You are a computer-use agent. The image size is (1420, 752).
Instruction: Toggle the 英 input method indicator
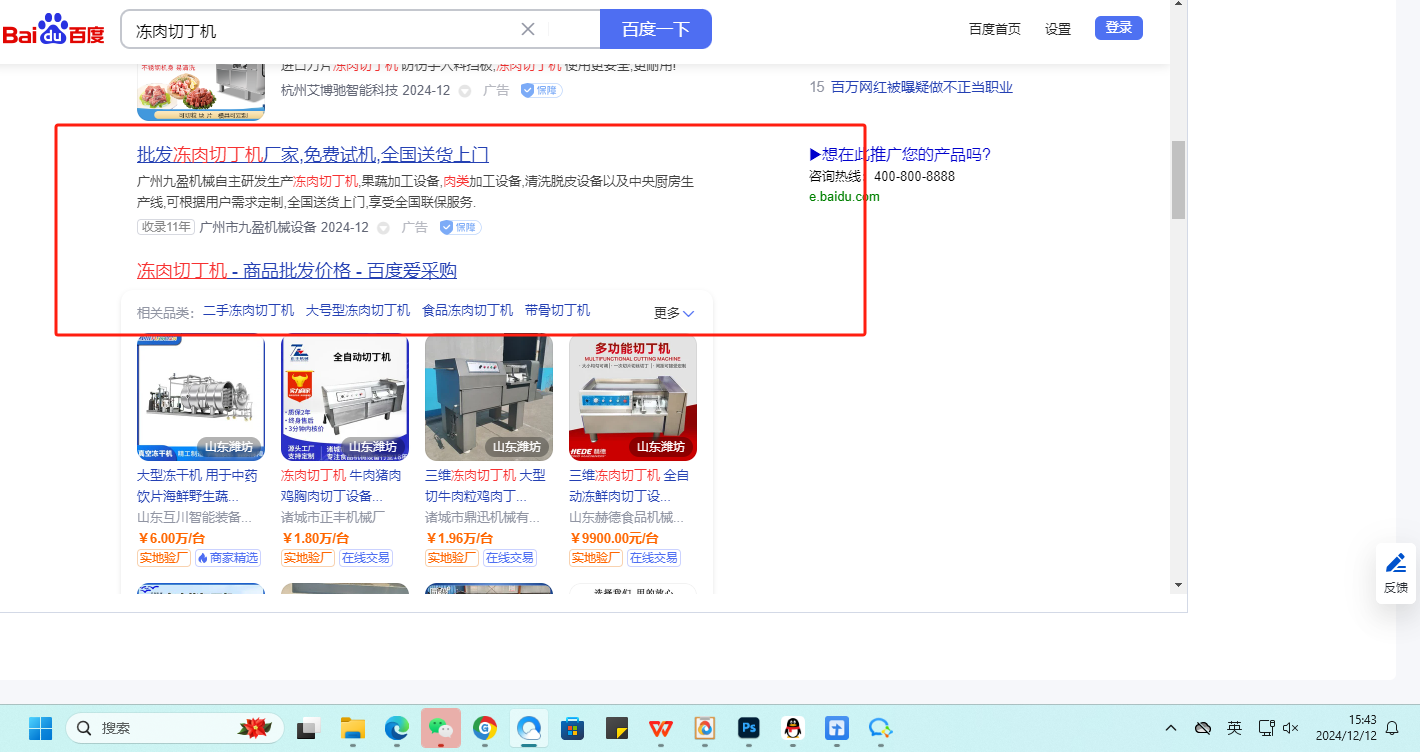coord(1235,728)
